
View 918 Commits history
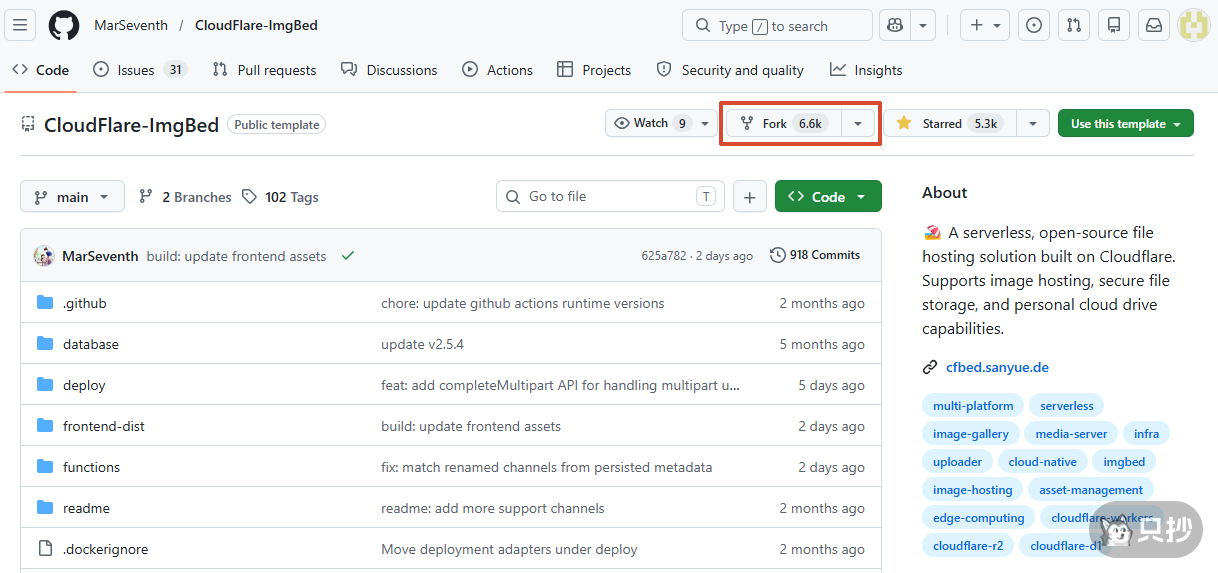[815, 255]
